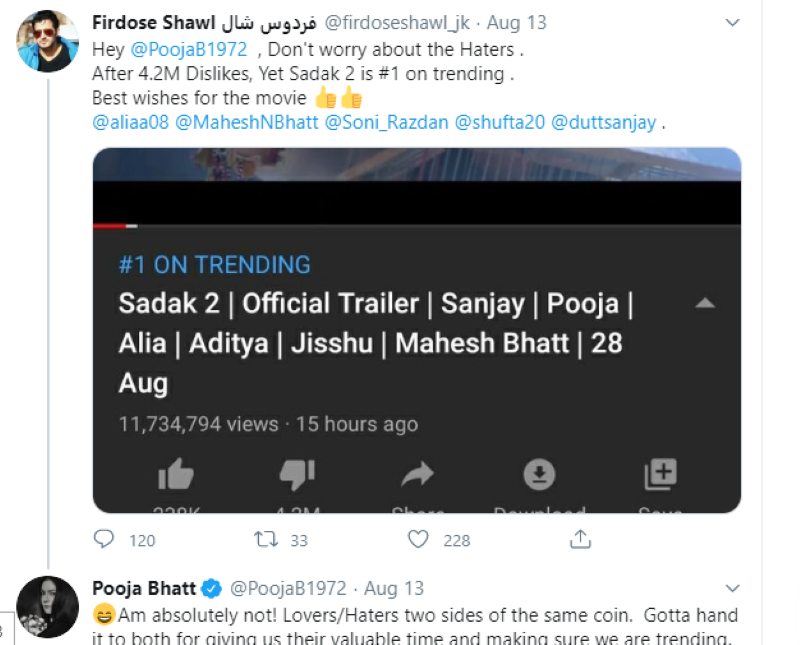Click the Download icon in the screenshot
800x645 pixels.
(x=540, y=474)
